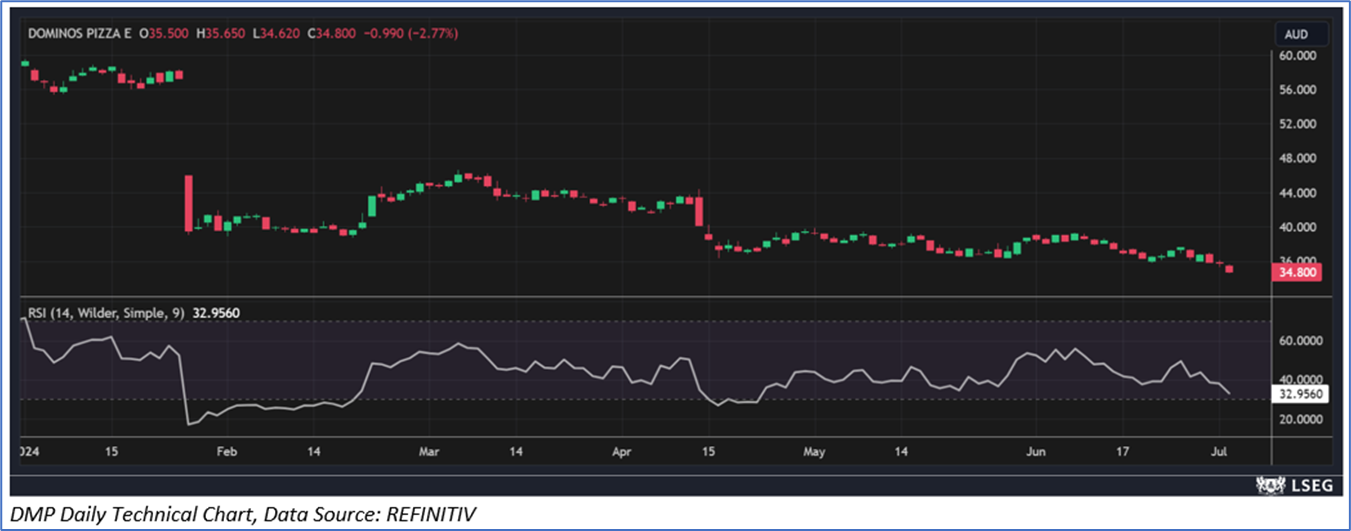1351x531 pixels.
Task: Click the 48.000 price axis label
Action: [x=1297, y=158]
